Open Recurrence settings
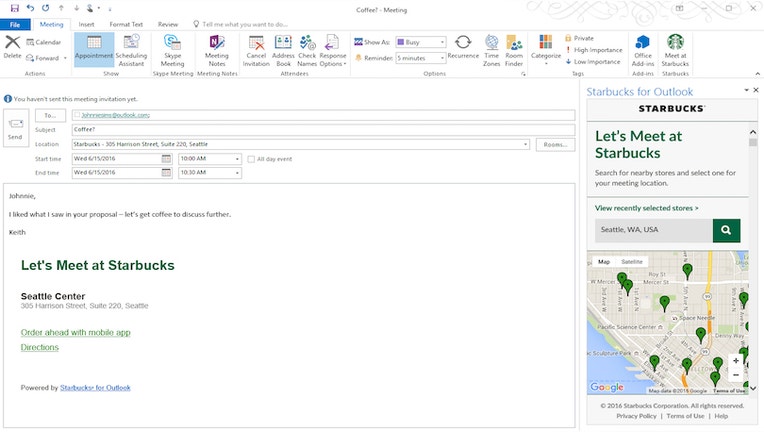Screen dimensions: 764x432 pyautogui.click(x=463, y=47)
